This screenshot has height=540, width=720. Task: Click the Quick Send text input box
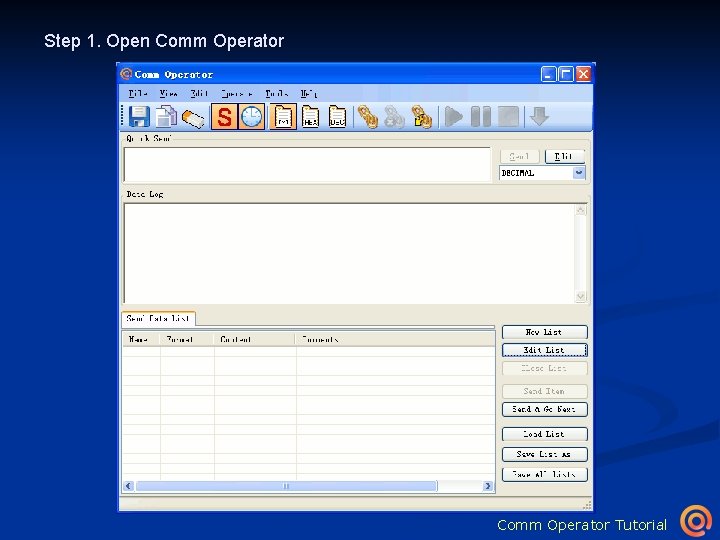click(307, 164)
